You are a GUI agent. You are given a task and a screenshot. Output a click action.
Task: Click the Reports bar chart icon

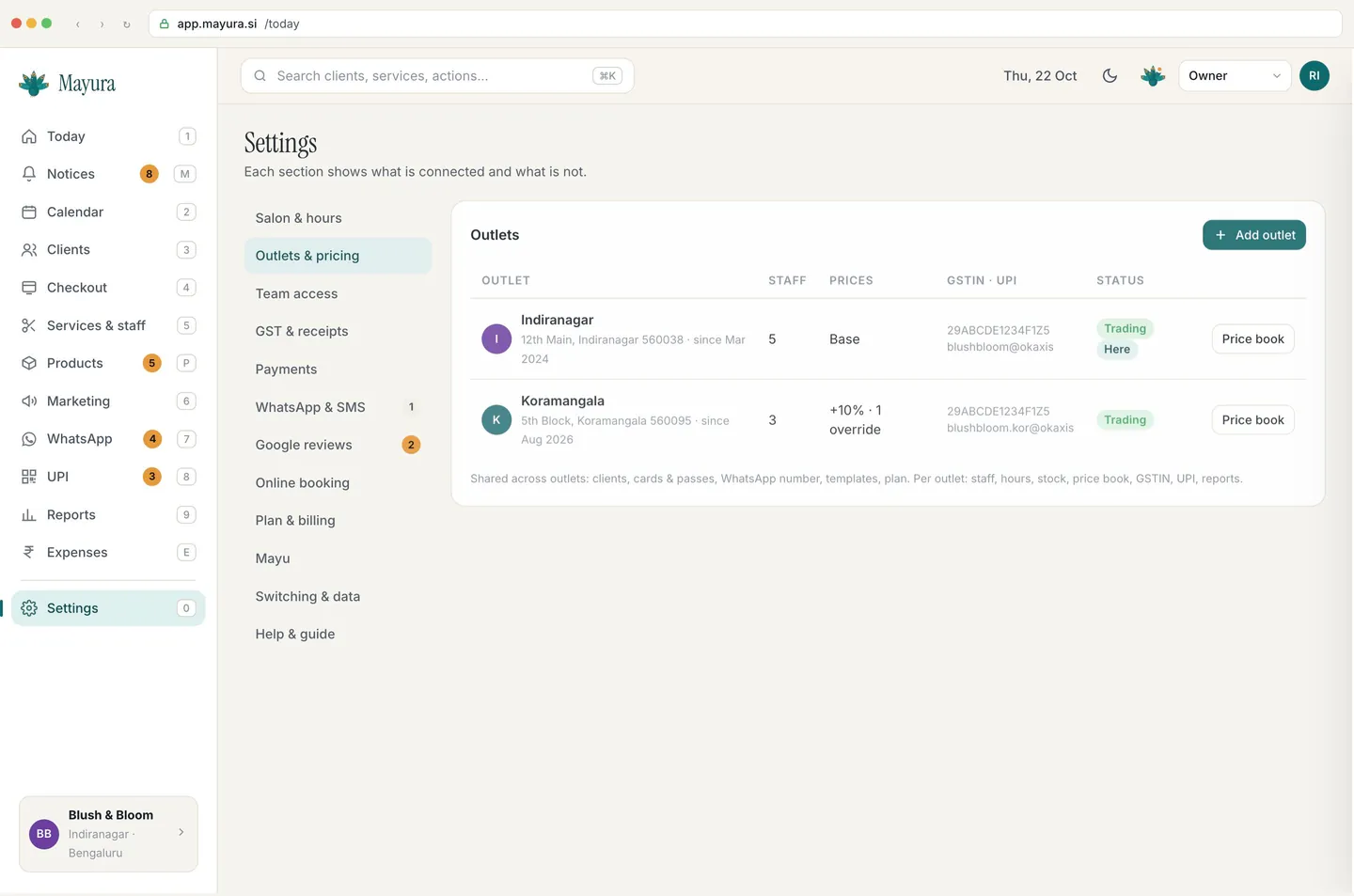point(29,514)
